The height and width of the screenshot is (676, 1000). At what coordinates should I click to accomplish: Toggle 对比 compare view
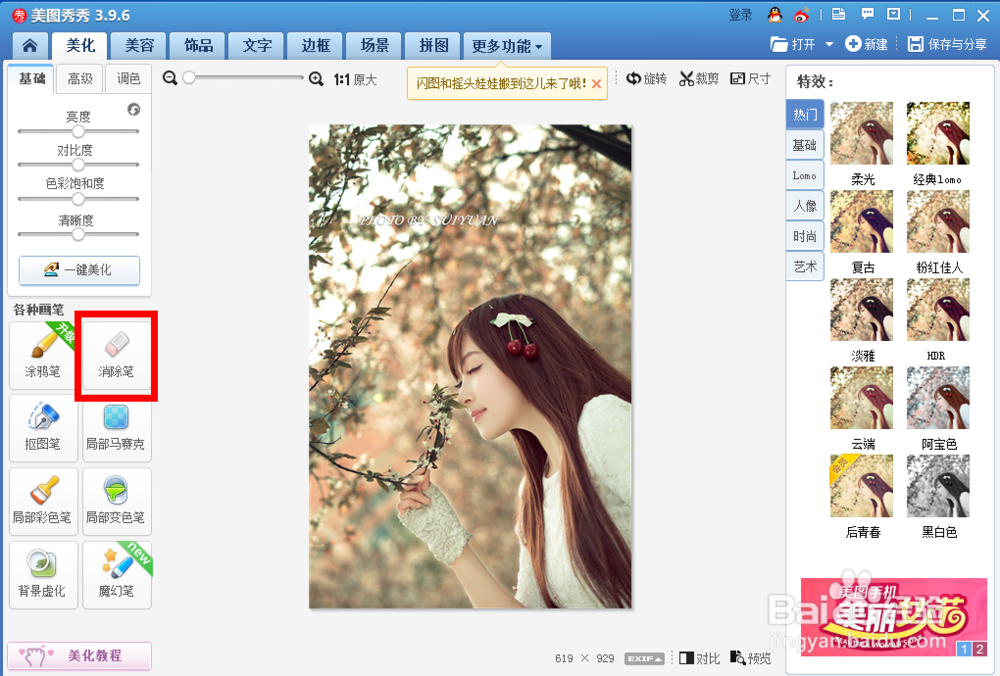click(x=699, y=658)
